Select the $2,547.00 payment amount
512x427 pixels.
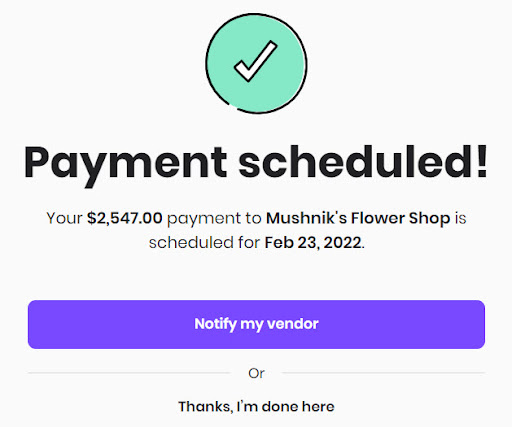pos(125,218)
